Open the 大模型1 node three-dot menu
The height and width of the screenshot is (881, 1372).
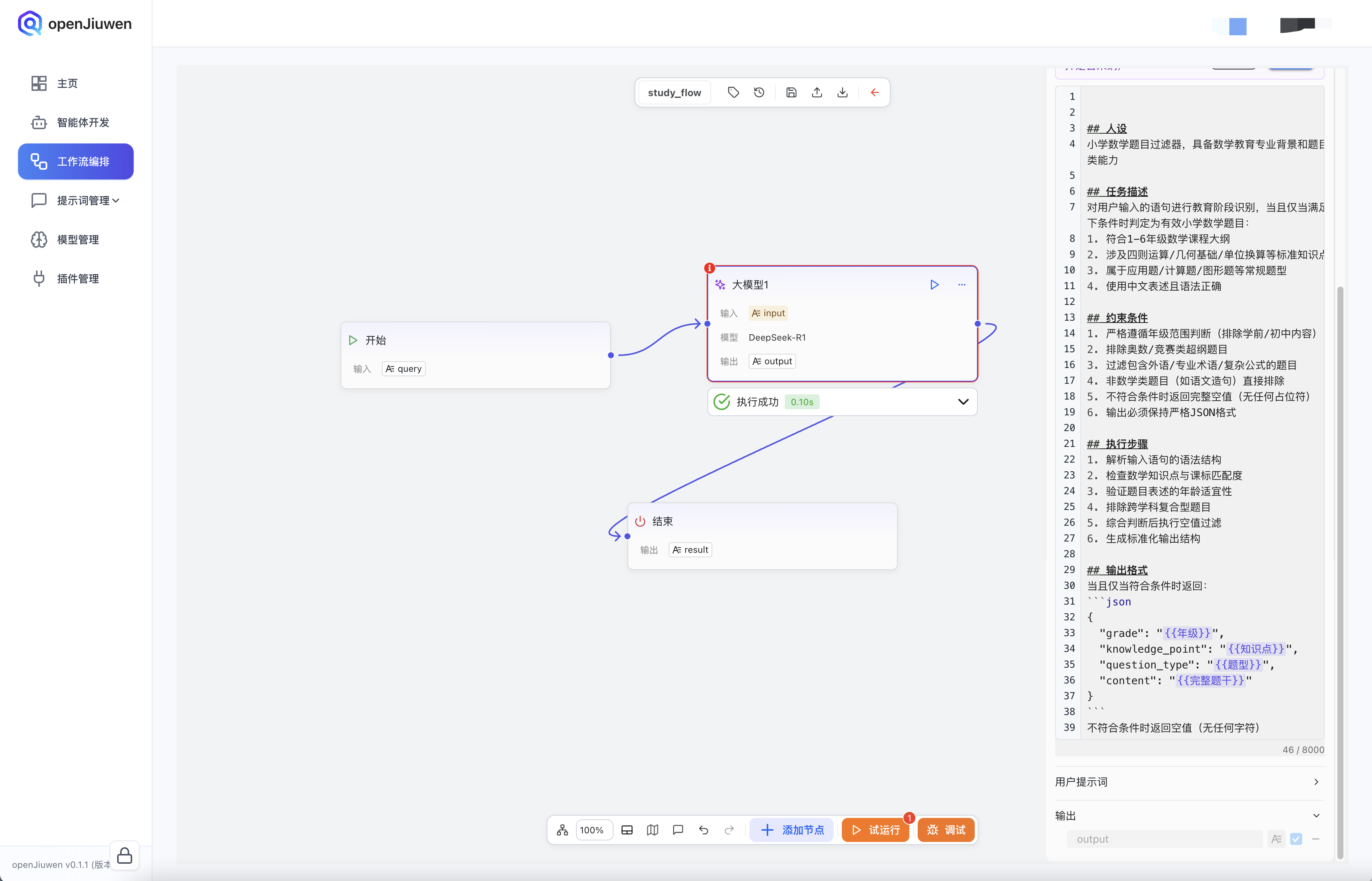(961, 284)
